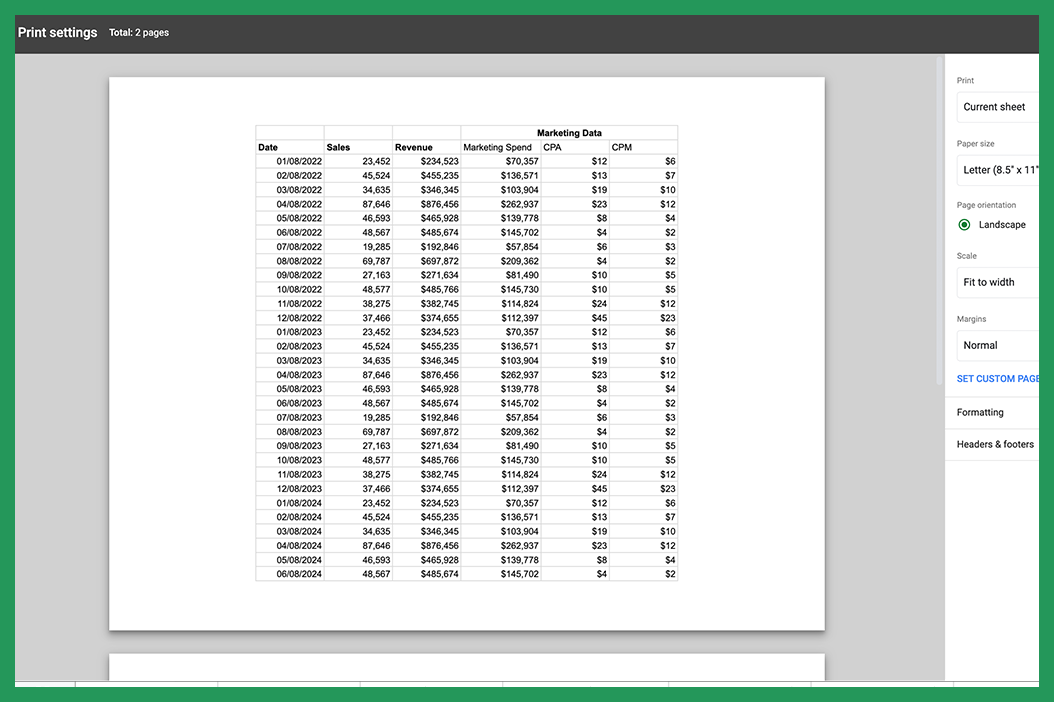Select the Landscape orientation radio button
1054x702 pixels.
pyautogui.click(x=963, y=225)
